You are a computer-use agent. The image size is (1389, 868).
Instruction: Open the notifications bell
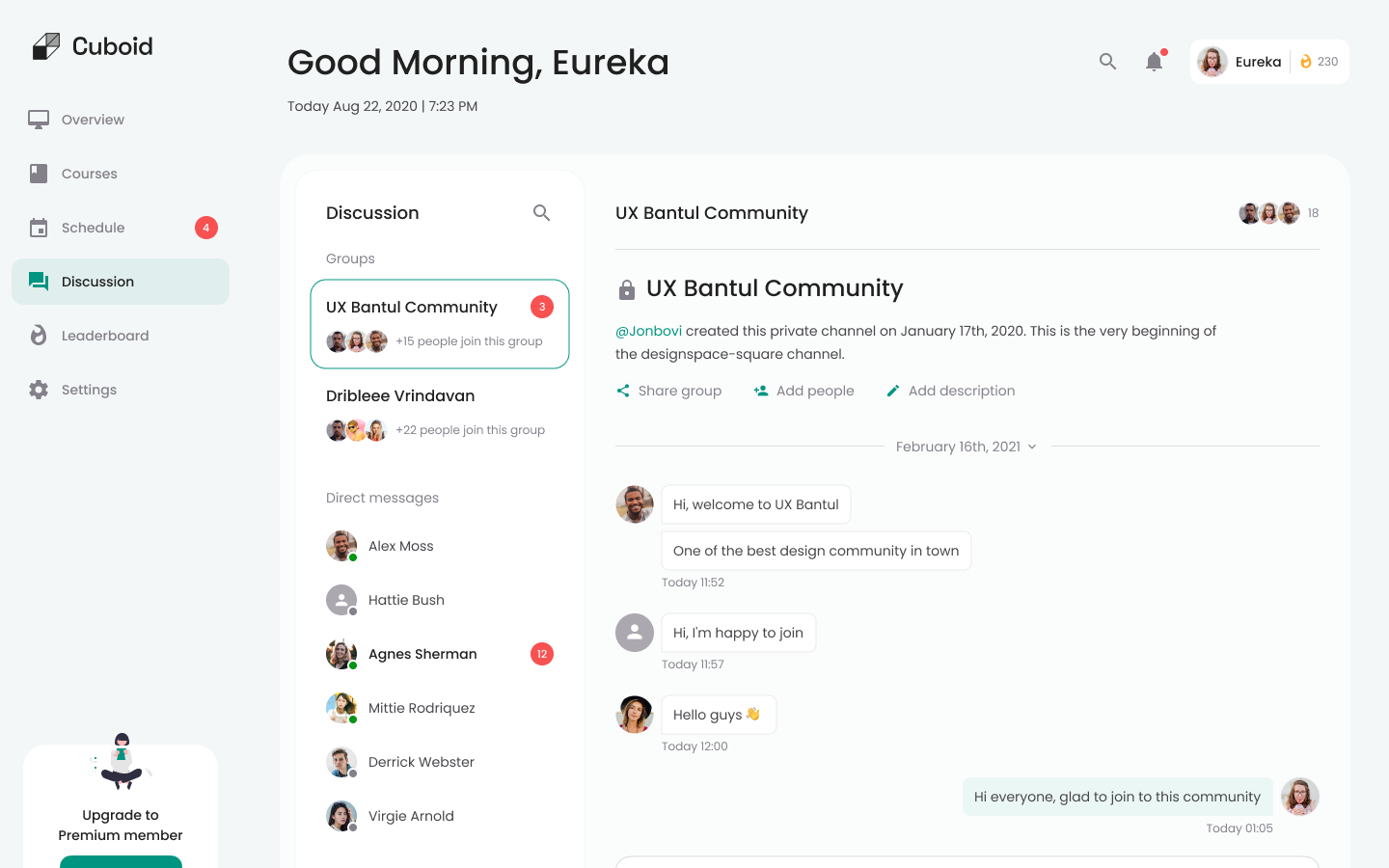tap(1154, 62)
